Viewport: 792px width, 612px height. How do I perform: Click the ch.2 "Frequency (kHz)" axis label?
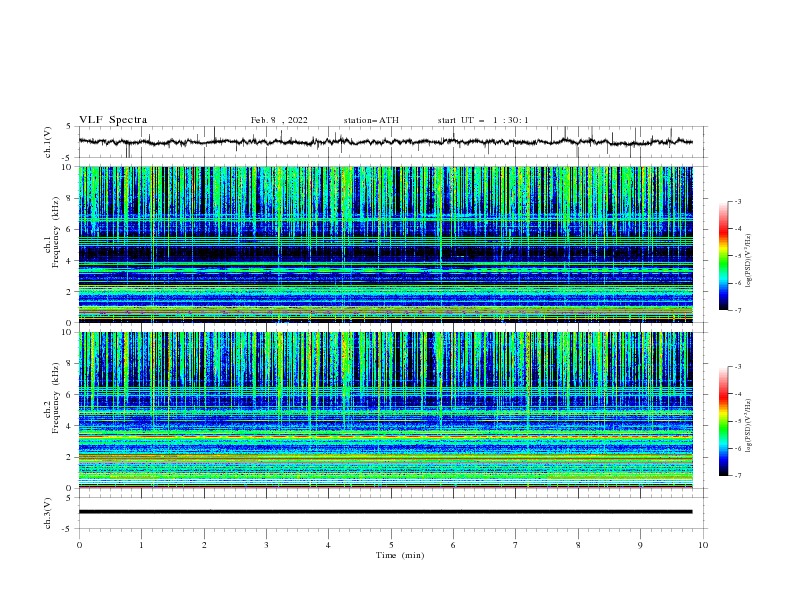click(56, 397)
